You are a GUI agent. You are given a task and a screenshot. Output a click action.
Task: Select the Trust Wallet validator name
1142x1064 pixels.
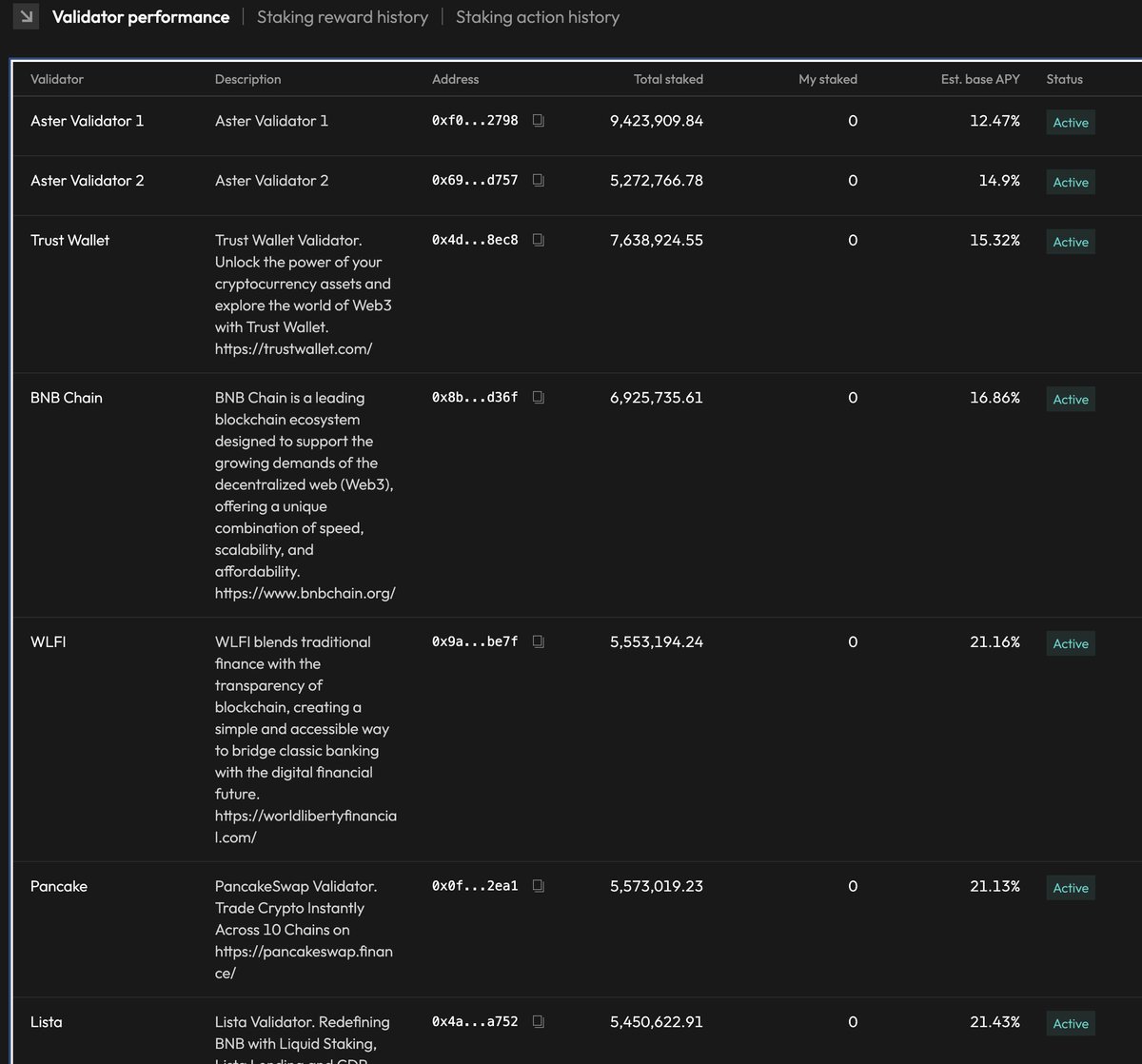(x=69, y=240)
